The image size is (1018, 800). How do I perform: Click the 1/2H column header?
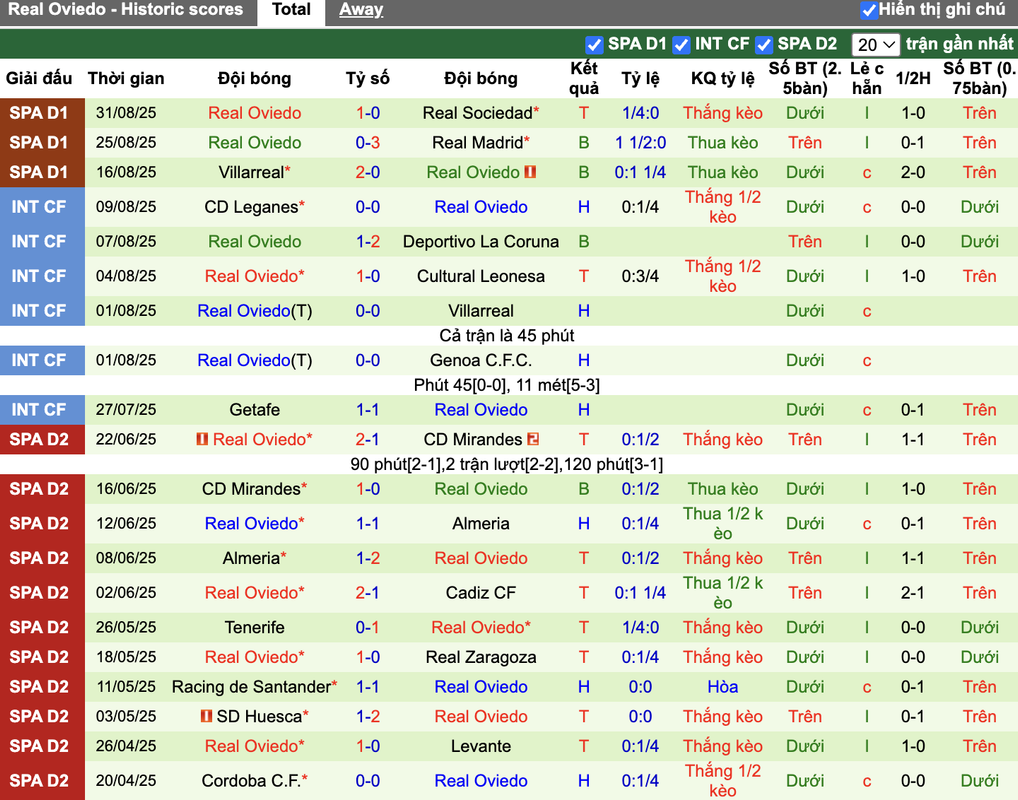click(913, 79)
